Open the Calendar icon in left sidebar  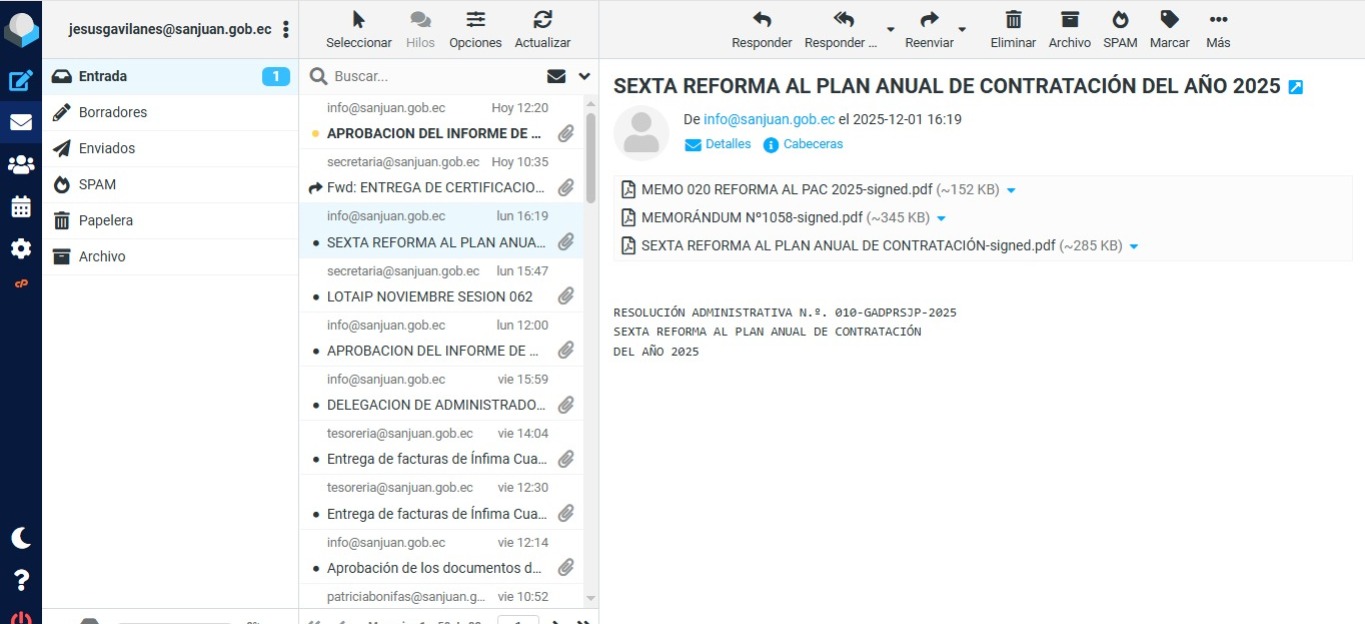coord(21,207)
